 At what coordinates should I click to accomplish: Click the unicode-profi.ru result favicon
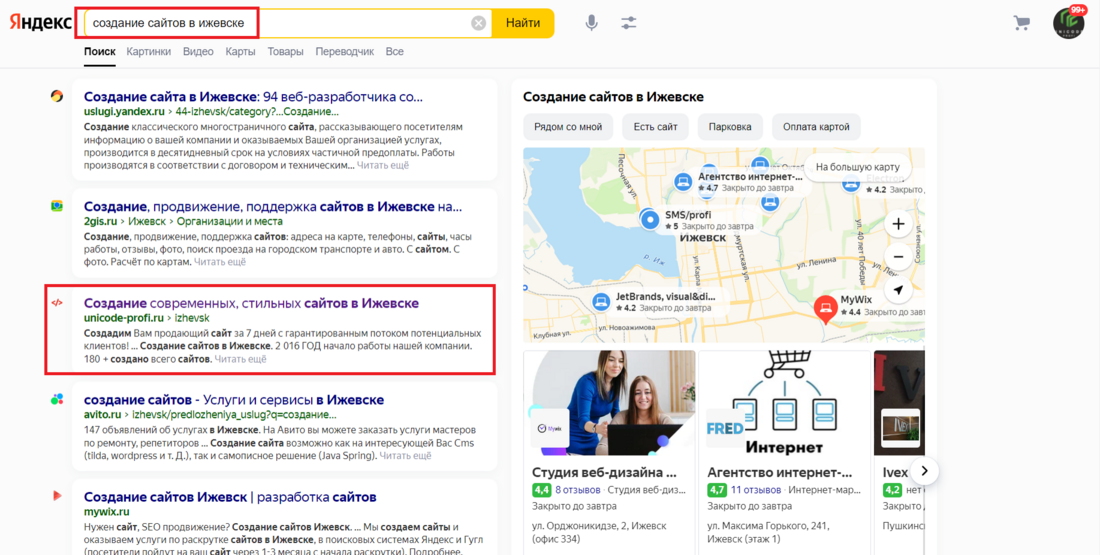point(57,303)
